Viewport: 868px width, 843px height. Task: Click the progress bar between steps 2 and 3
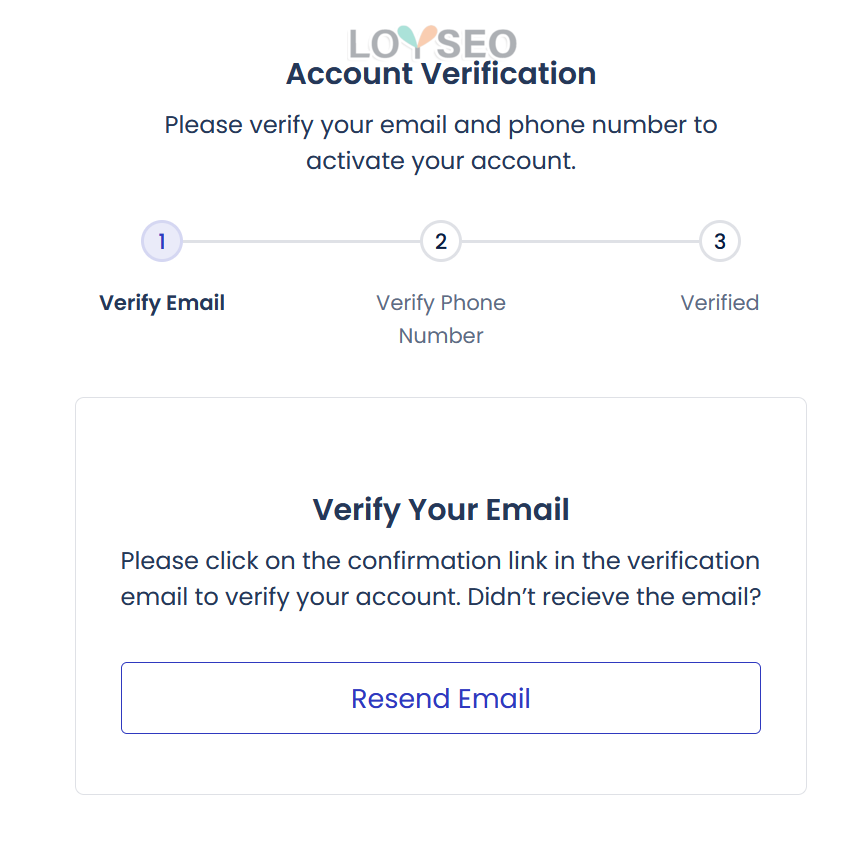click(x=580, y=241)
